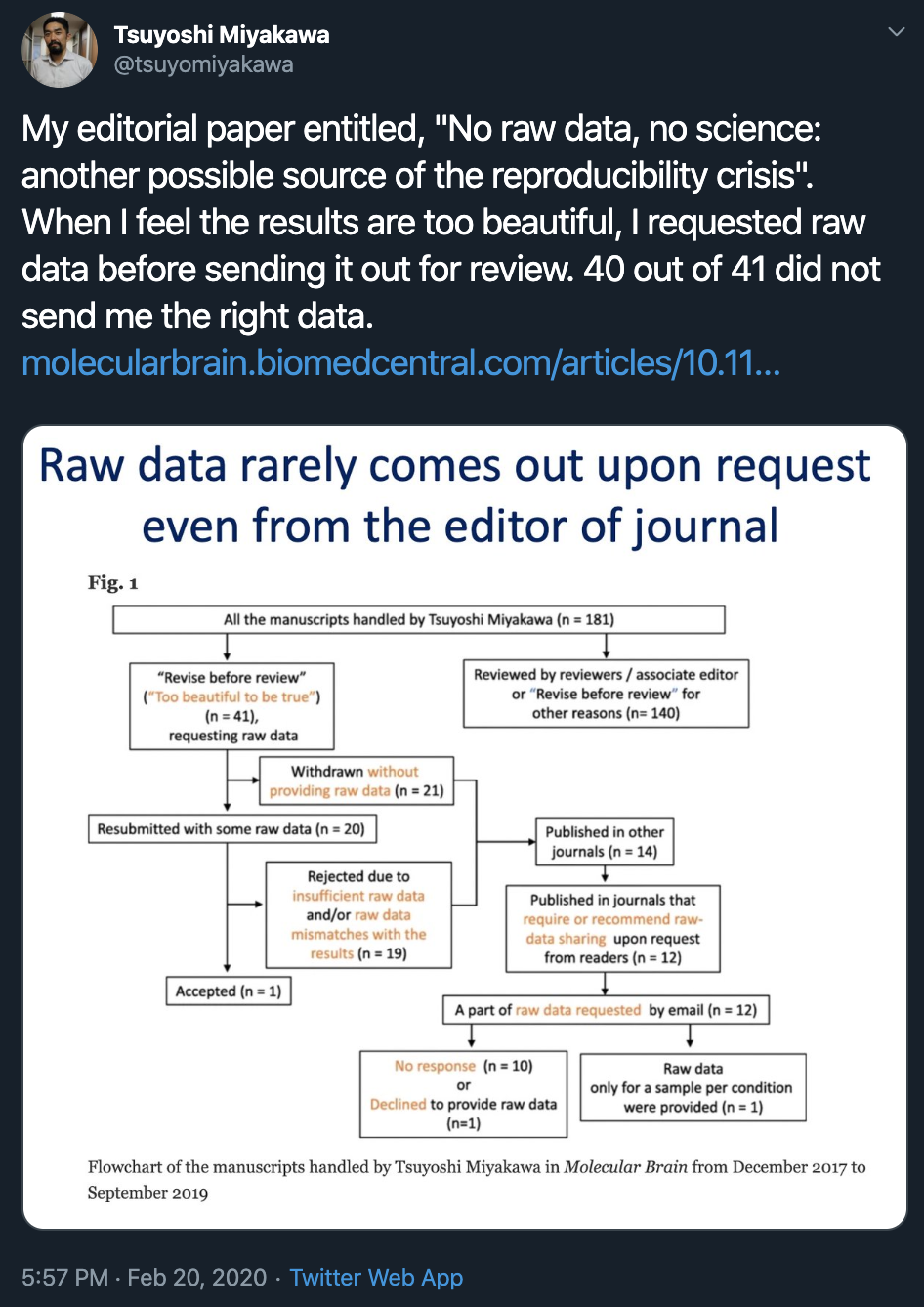Click the 'Resubmitted with some raw data' box

tap(232, 829)
